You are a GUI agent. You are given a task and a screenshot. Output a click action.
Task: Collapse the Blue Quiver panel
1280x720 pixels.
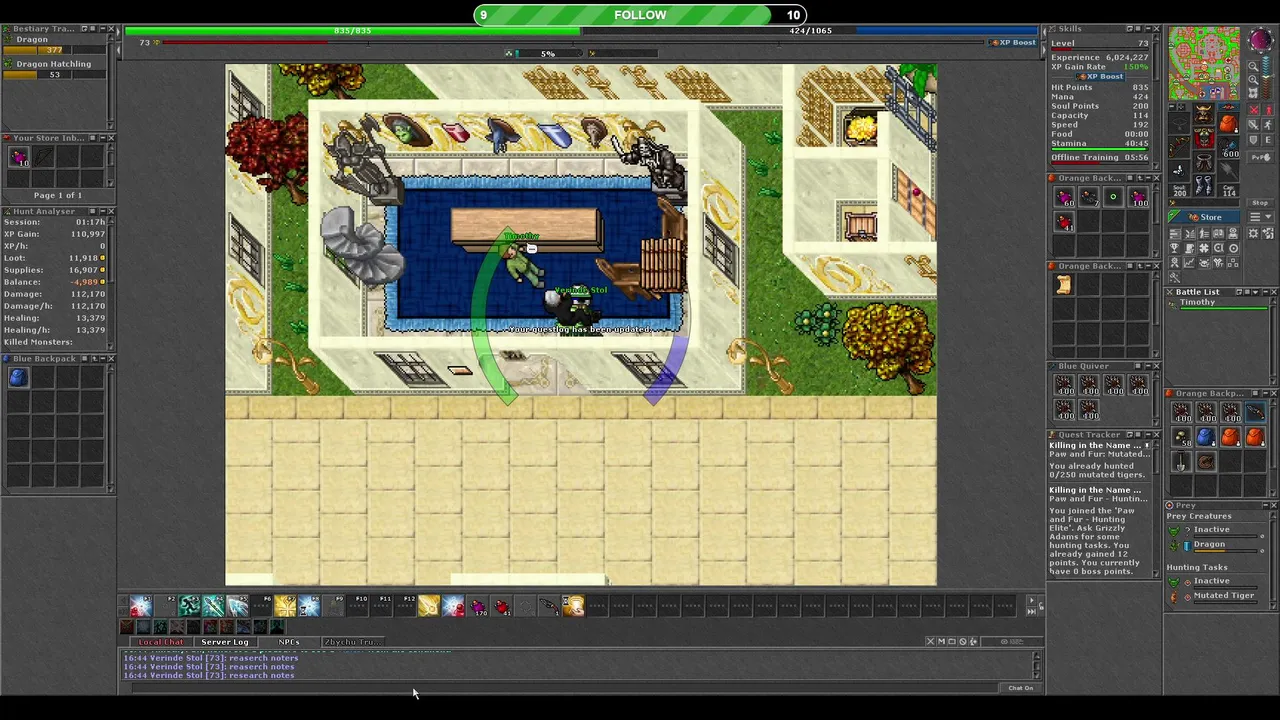click(1148, 366)
